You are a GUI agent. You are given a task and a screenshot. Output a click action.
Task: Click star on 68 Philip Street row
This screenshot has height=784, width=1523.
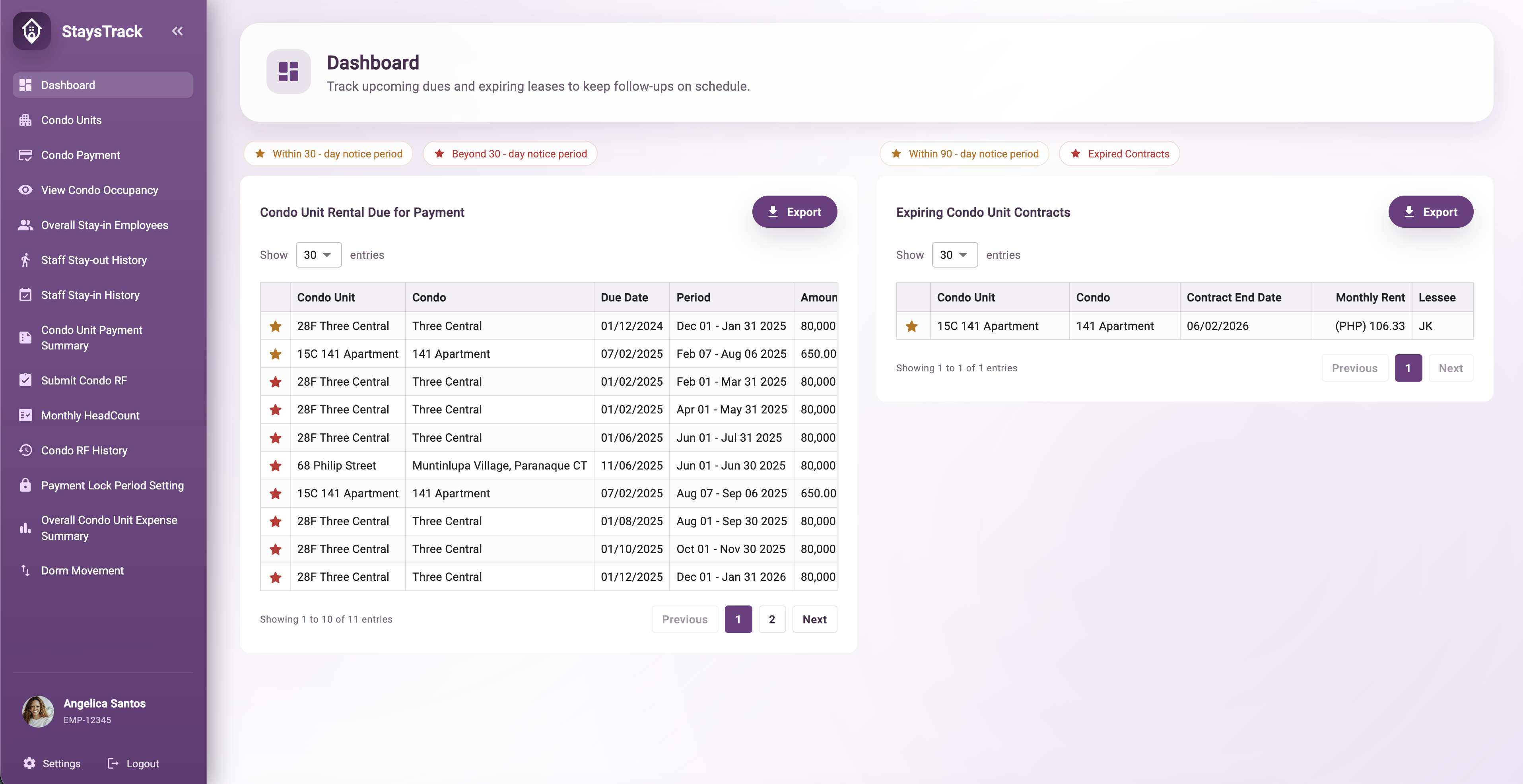tap(276, 466)
